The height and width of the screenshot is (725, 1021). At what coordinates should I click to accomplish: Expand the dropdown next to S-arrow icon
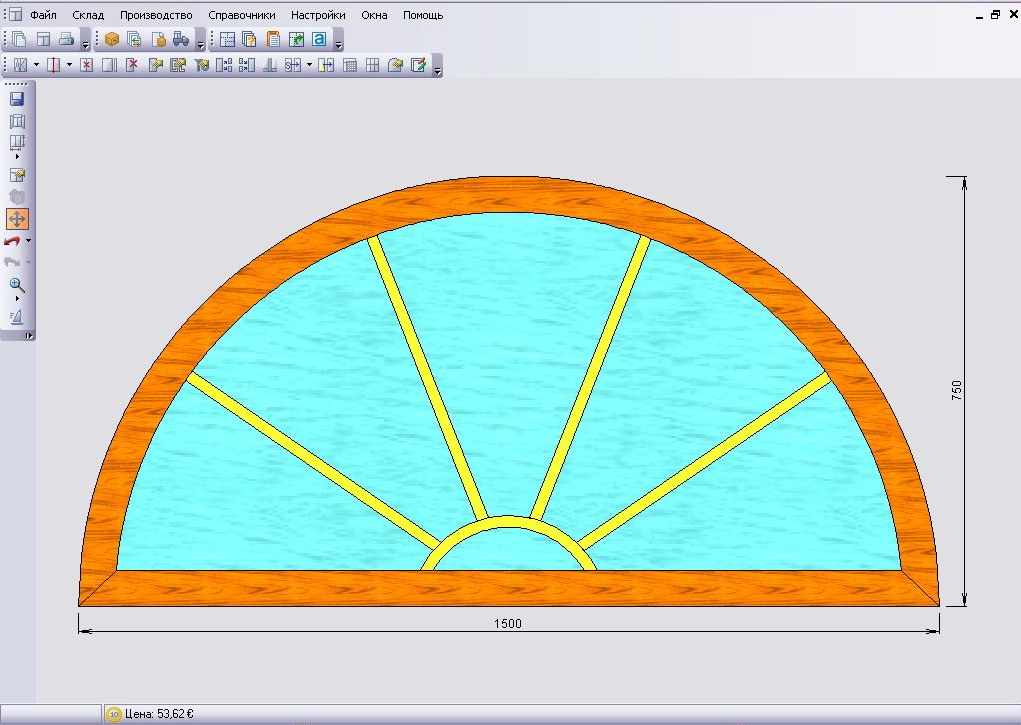click(x=309, y=65)
